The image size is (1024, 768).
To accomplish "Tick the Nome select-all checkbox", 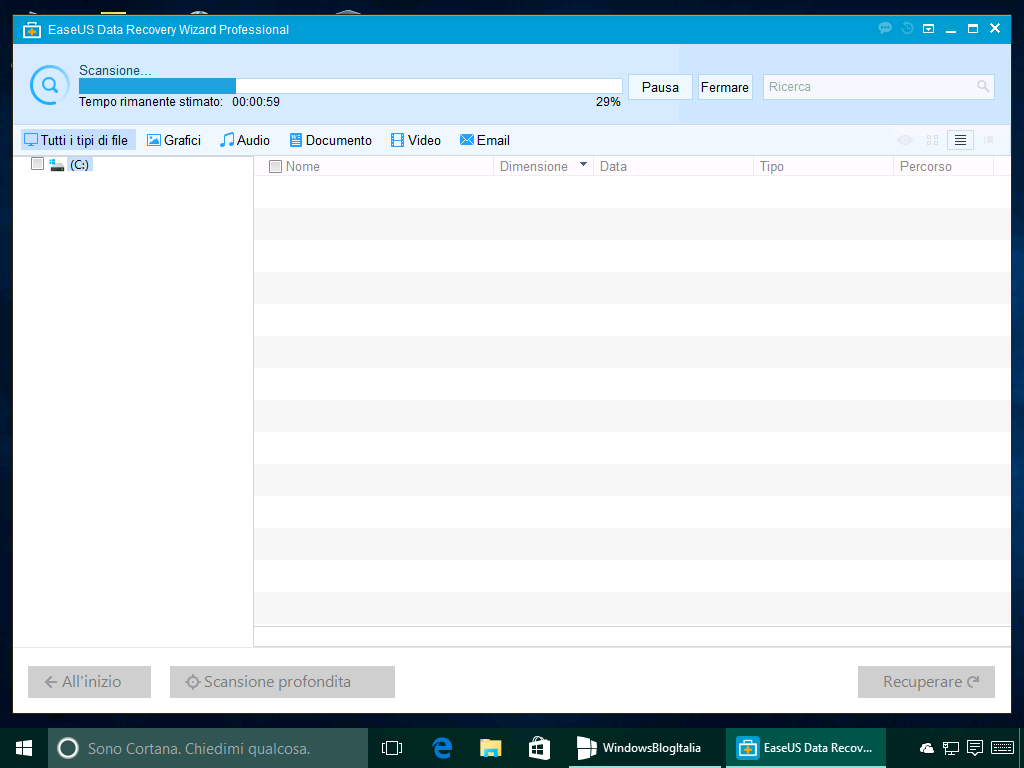I will pyautogui.click(x=276, y=167).
